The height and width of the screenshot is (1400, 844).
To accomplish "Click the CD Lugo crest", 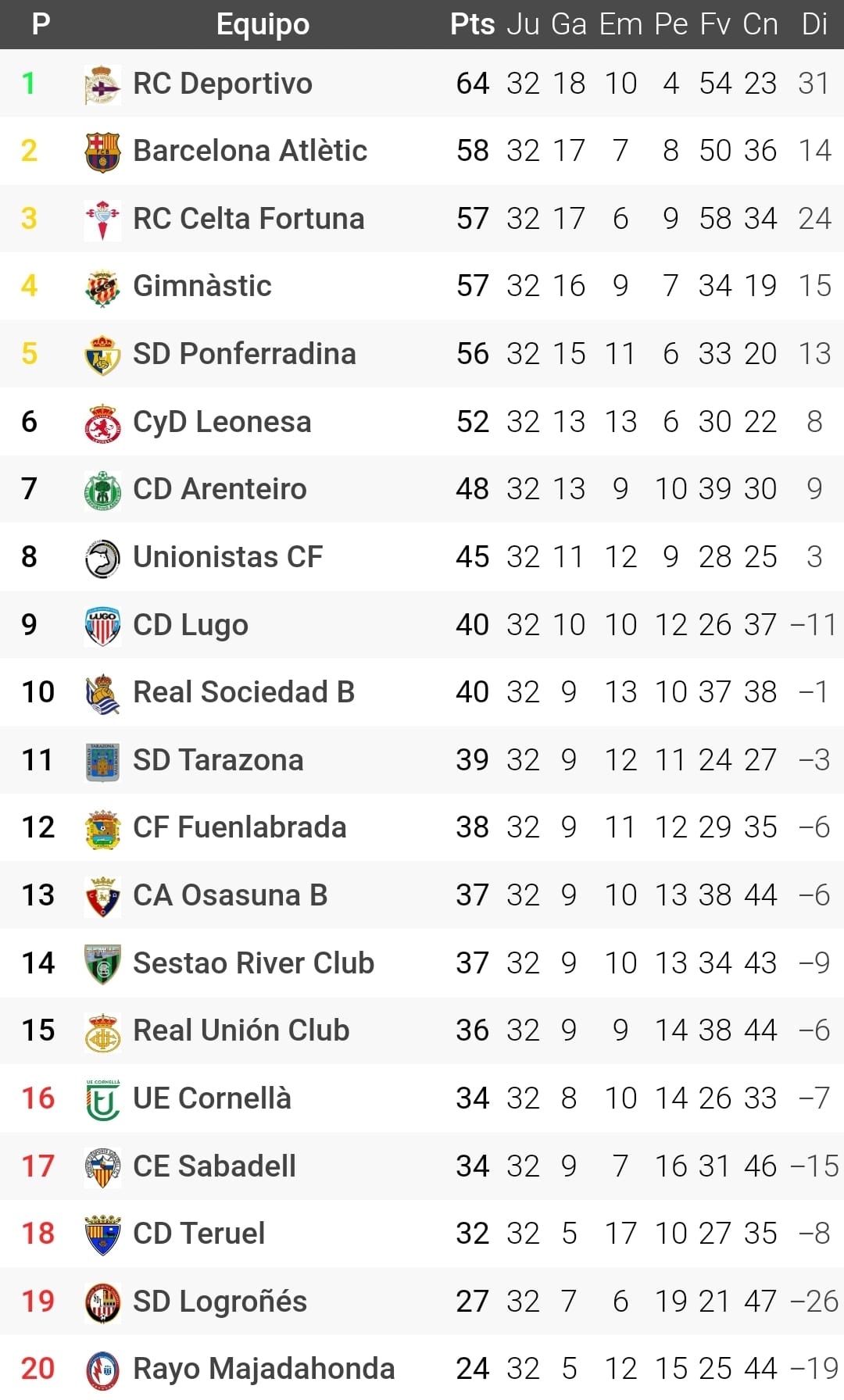I will (x=102, y=625).
